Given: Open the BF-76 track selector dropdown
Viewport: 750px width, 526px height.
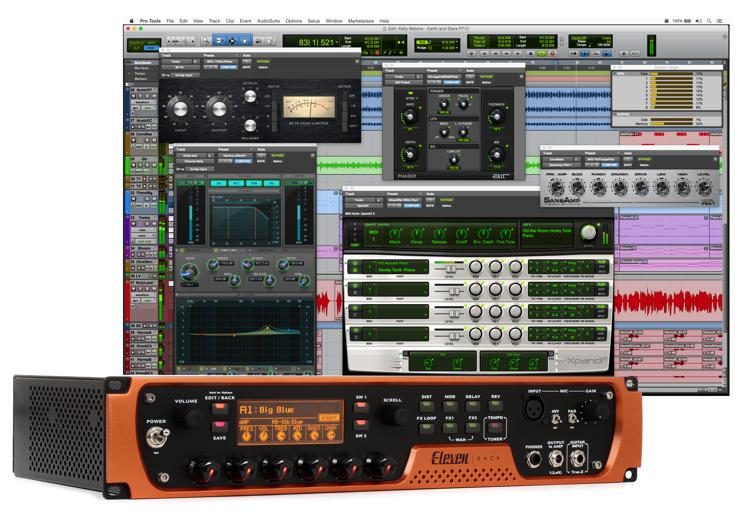Looking at the screenshot, I should [x=176, y=61].
